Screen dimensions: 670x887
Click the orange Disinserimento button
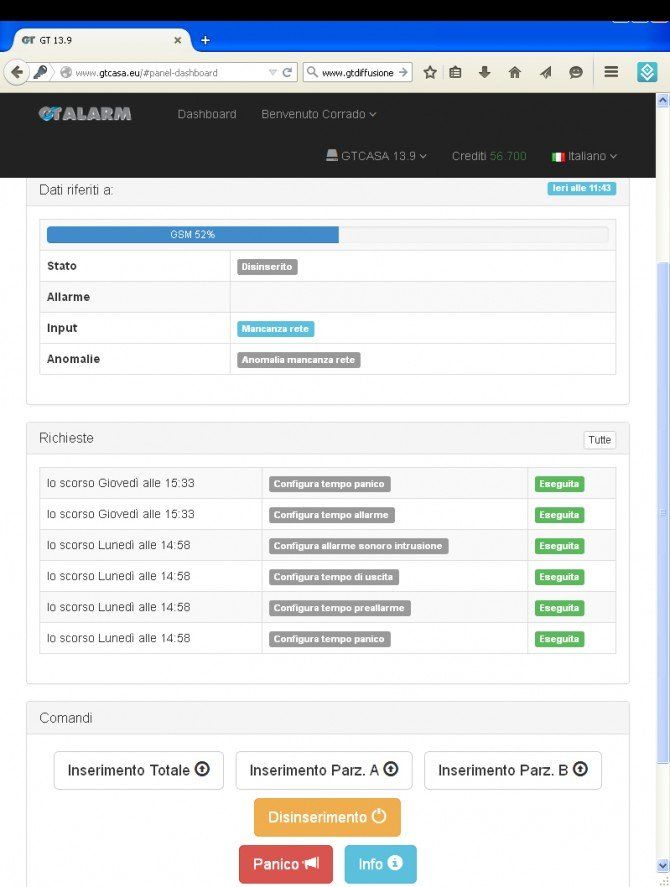(327, 817)
